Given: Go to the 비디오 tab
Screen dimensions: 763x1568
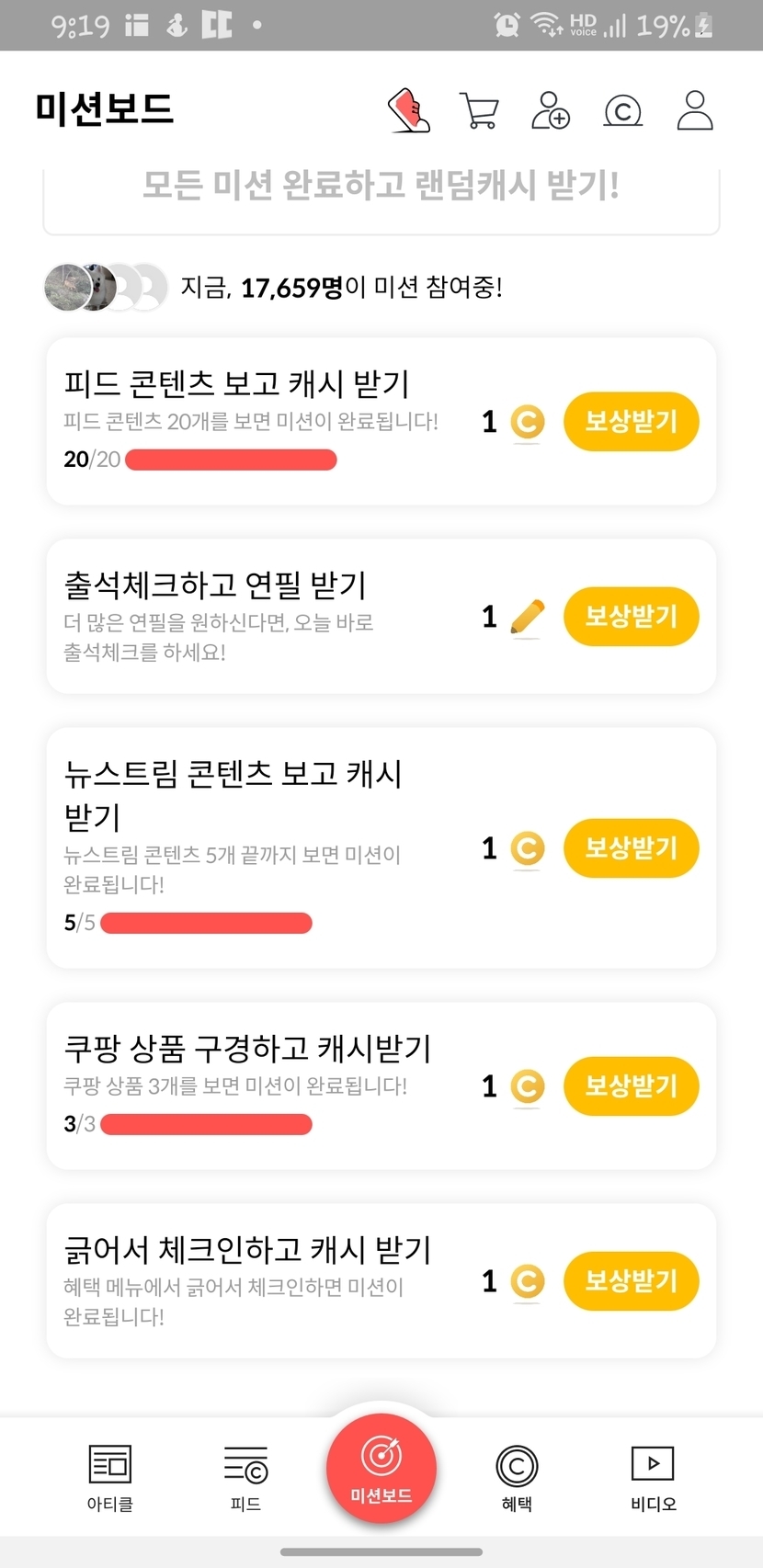Looking at the screenshot, I should [653, 1477].
